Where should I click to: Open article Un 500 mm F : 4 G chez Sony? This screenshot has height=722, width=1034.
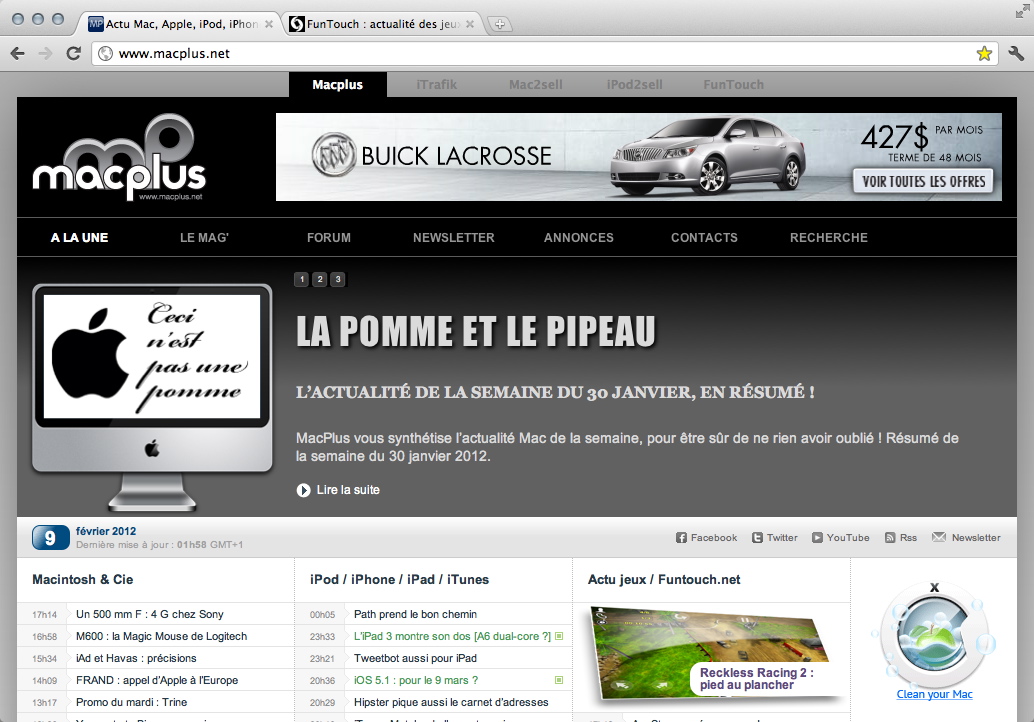coord(150,614)
